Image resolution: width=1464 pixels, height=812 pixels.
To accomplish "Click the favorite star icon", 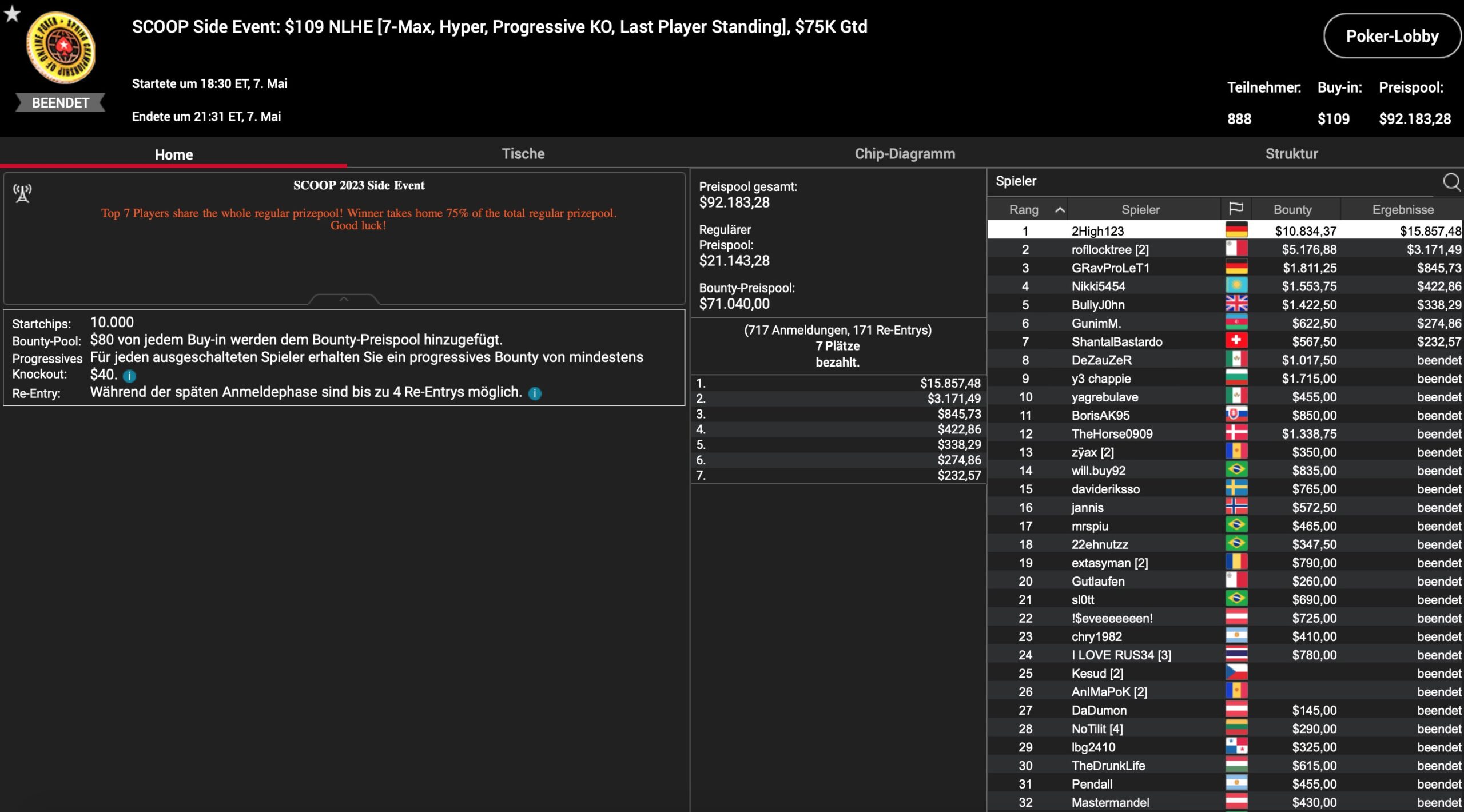I will (12, 14).
